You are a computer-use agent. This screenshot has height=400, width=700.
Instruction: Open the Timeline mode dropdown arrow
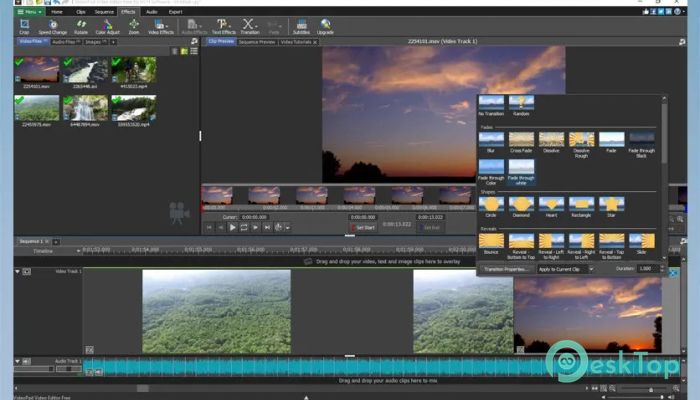(78, 251)
